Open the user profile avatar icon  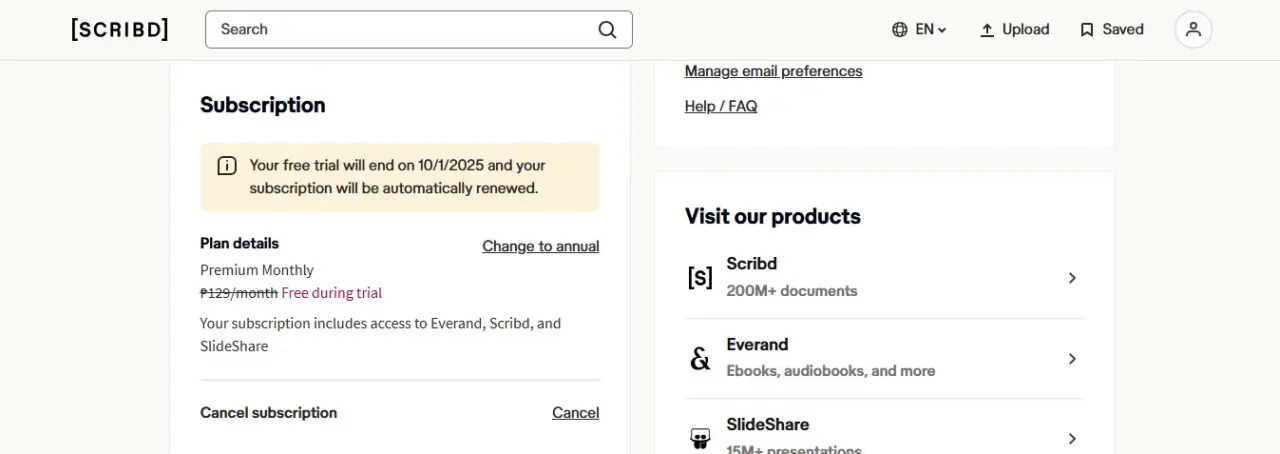[1193, 30]
